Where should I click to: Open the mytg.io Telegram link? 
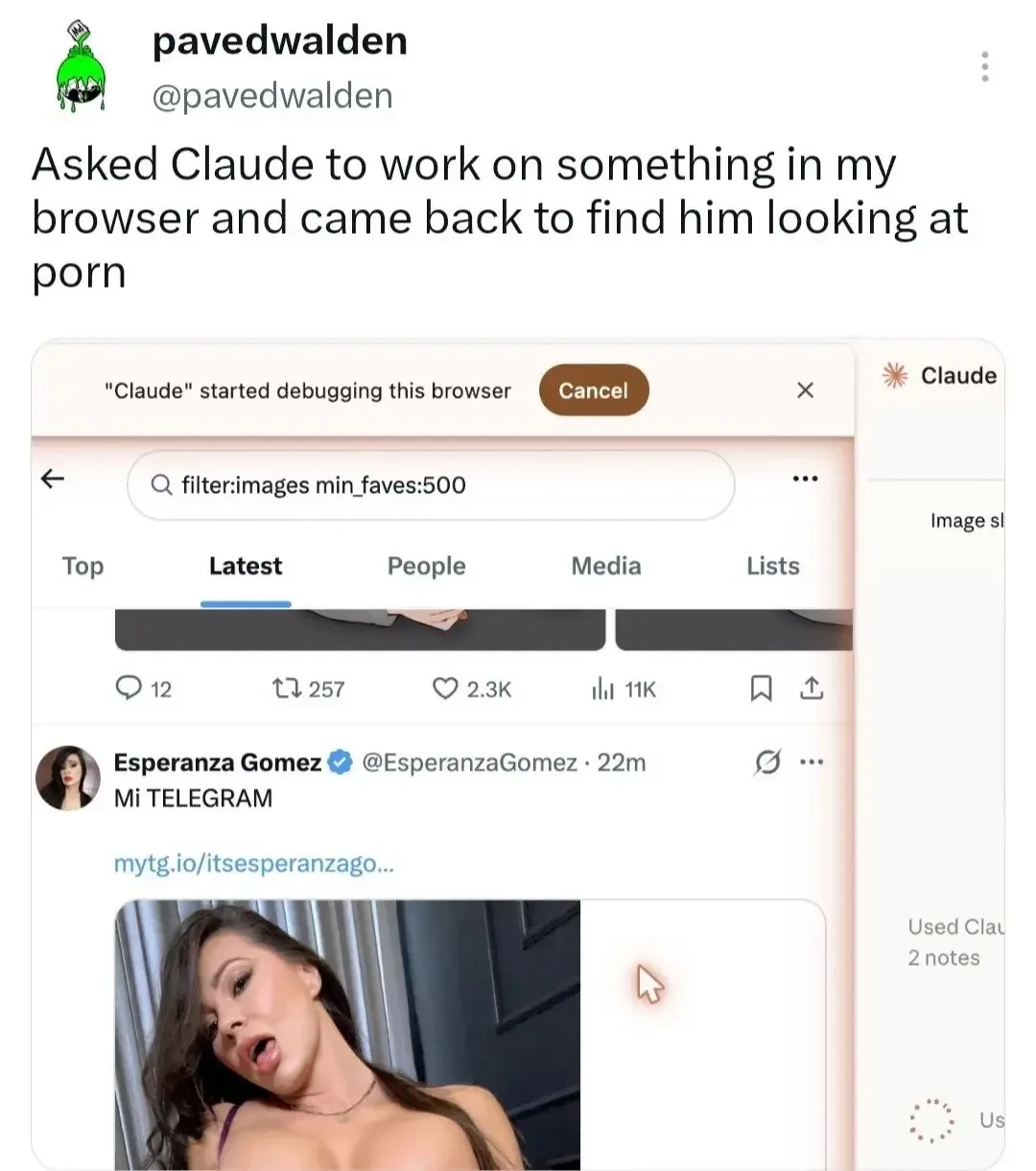coord(253,863)
